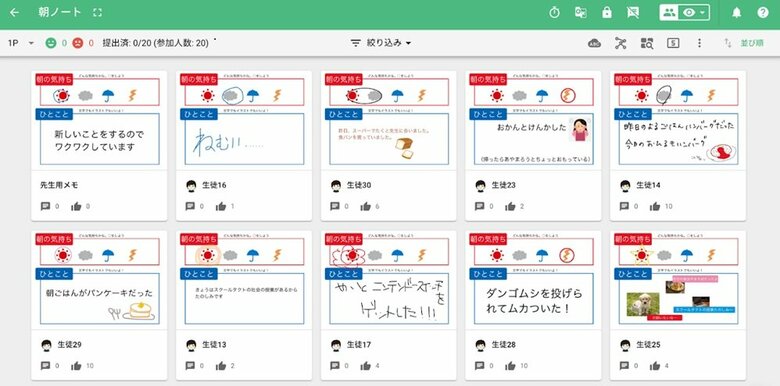Click comment icon on 生徒23 card

point(479,206)
